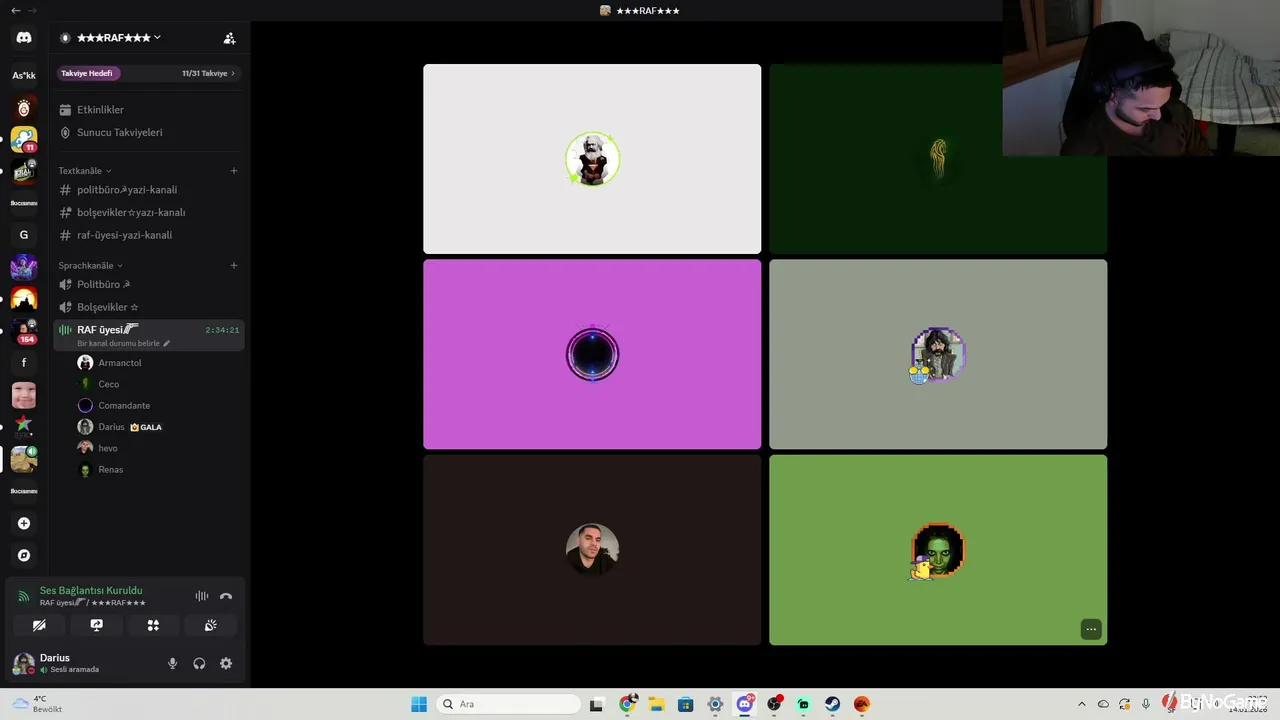1280x720 pixels.
Task: Select the Karl Marx avatar video tile
Action: click(x=592, y=159)
